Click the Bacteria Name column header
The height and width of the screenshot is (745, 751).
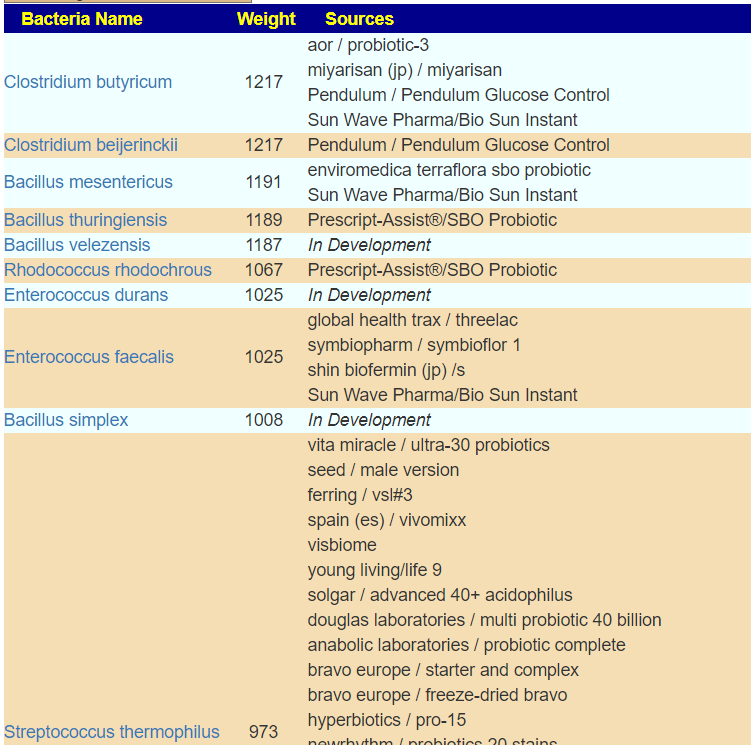tap(82, 19)
